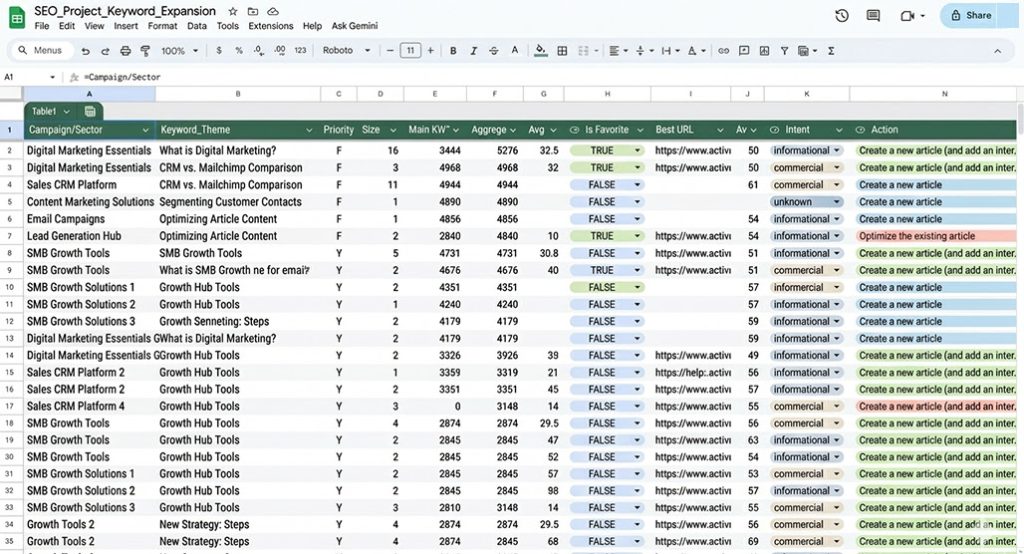Click the font size 11 field
The image size is (1024, 554).
tap(410, 50)
